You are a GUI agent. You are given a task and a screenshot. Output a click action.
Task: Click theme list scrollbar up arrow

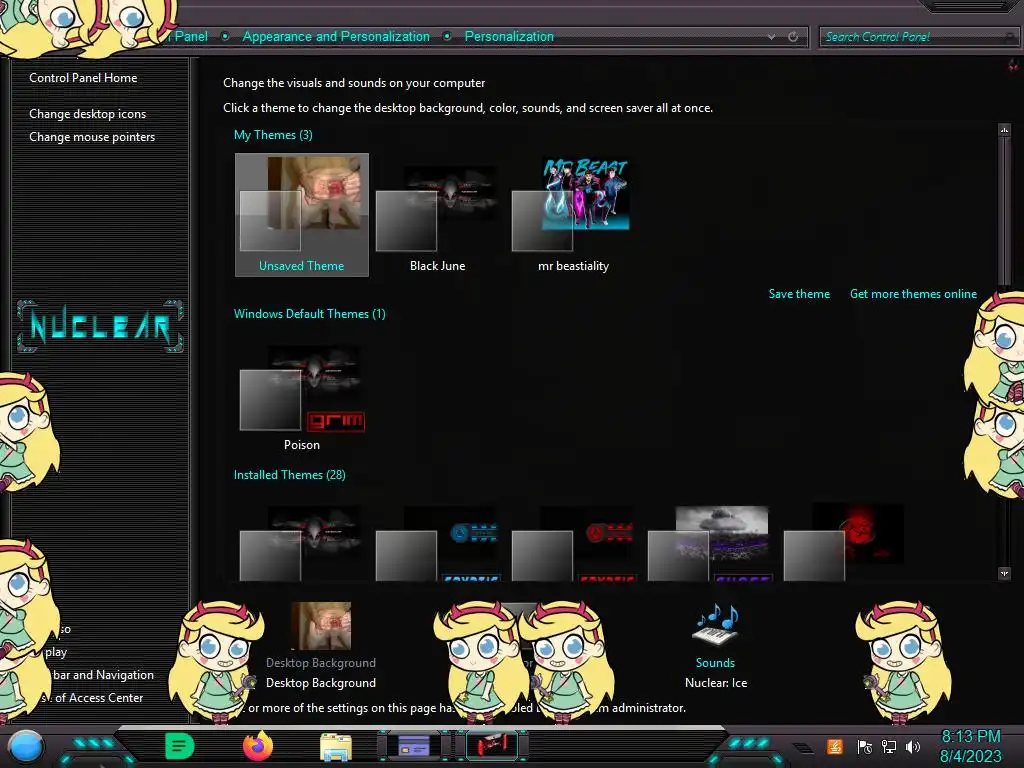tap(1004, 130)
